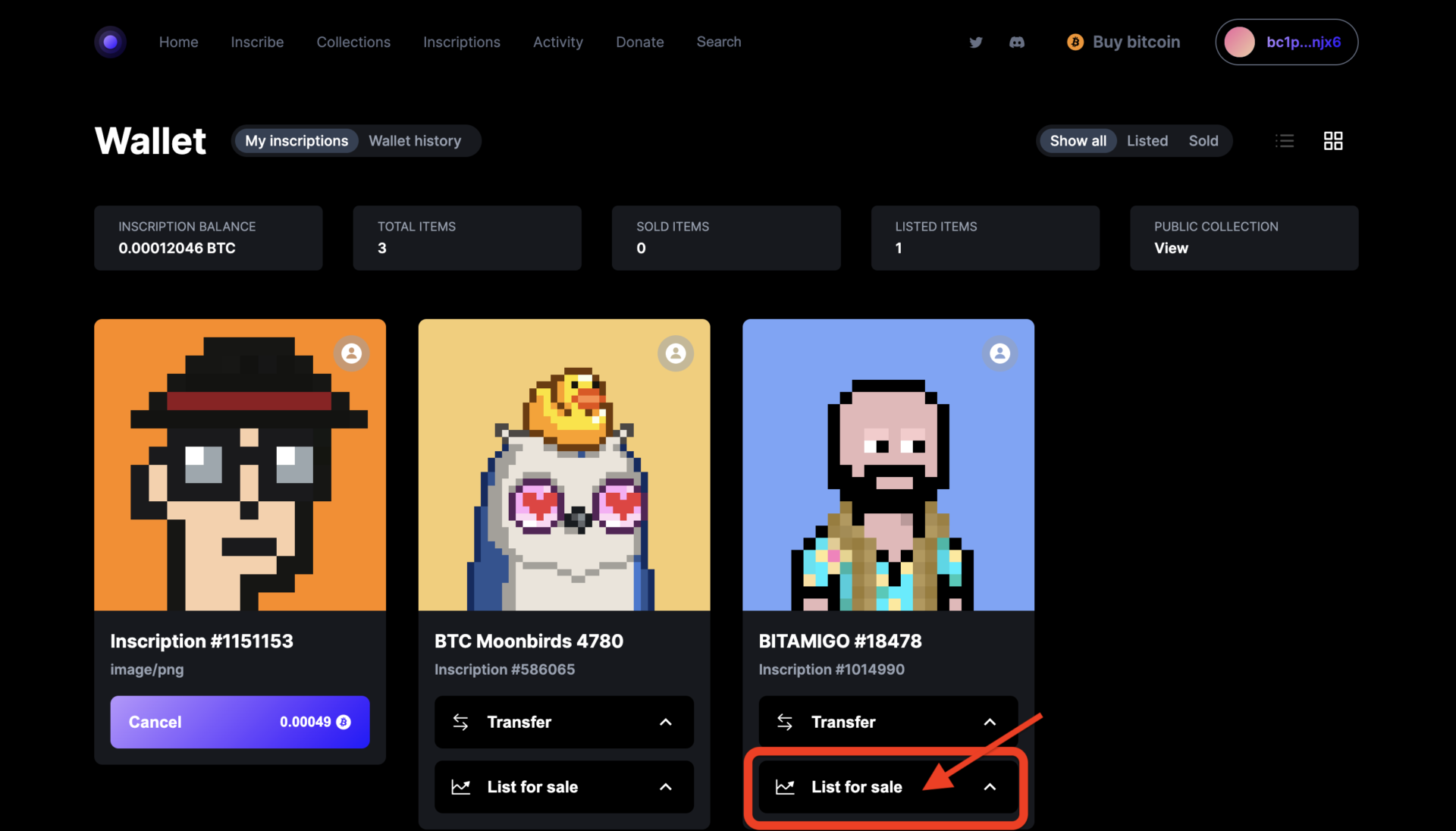Go to Home in navigation
The image size is (1456, 831).
point(178,42)
